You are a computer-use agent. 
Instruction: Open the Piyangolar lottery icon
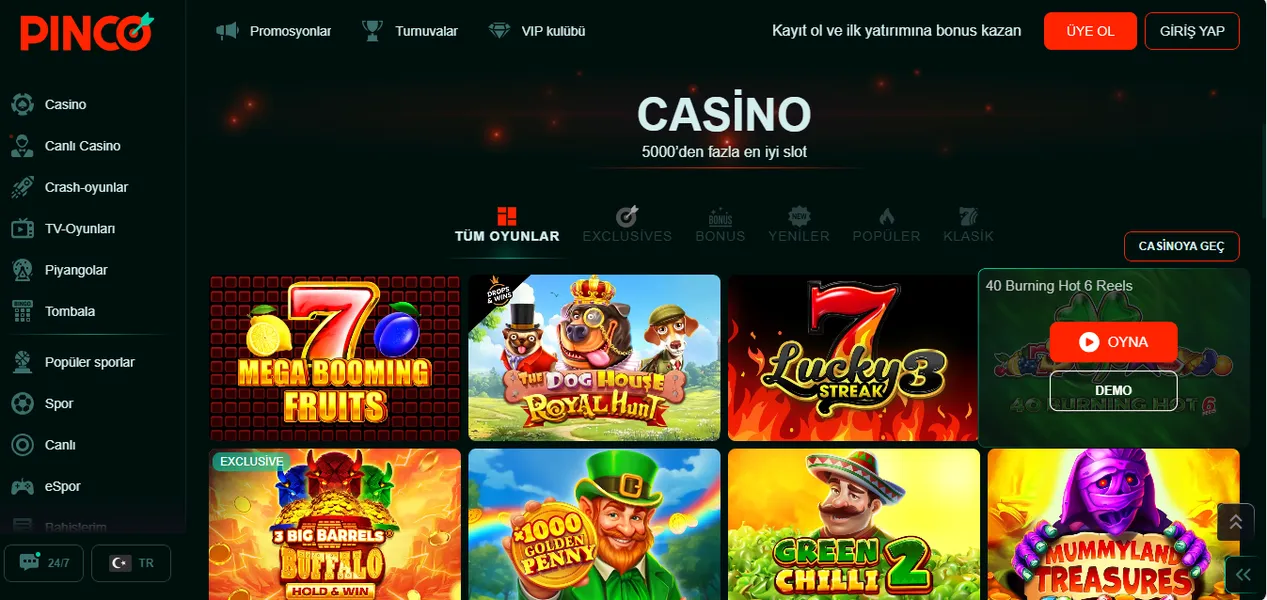(x=22, y=270)
